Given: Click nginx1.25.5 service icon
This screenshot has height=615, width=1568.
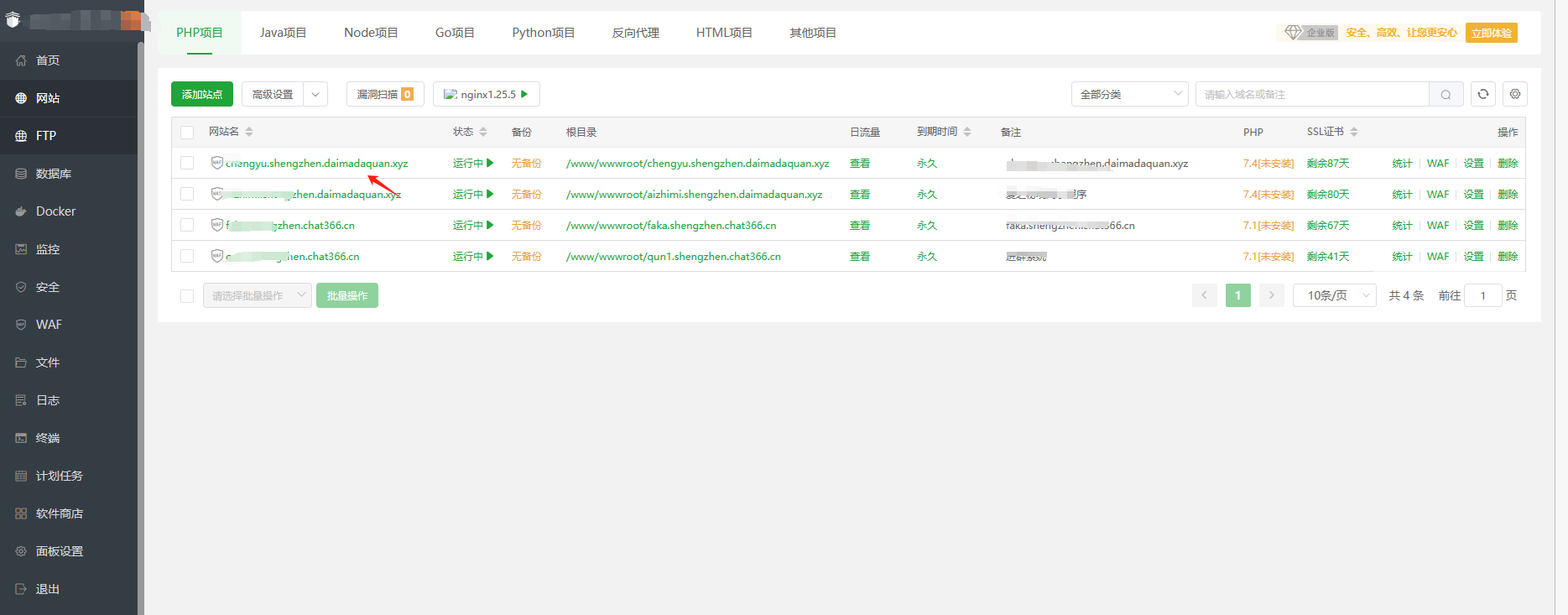Looking at the screenshot, I should (x=451, y=94).
